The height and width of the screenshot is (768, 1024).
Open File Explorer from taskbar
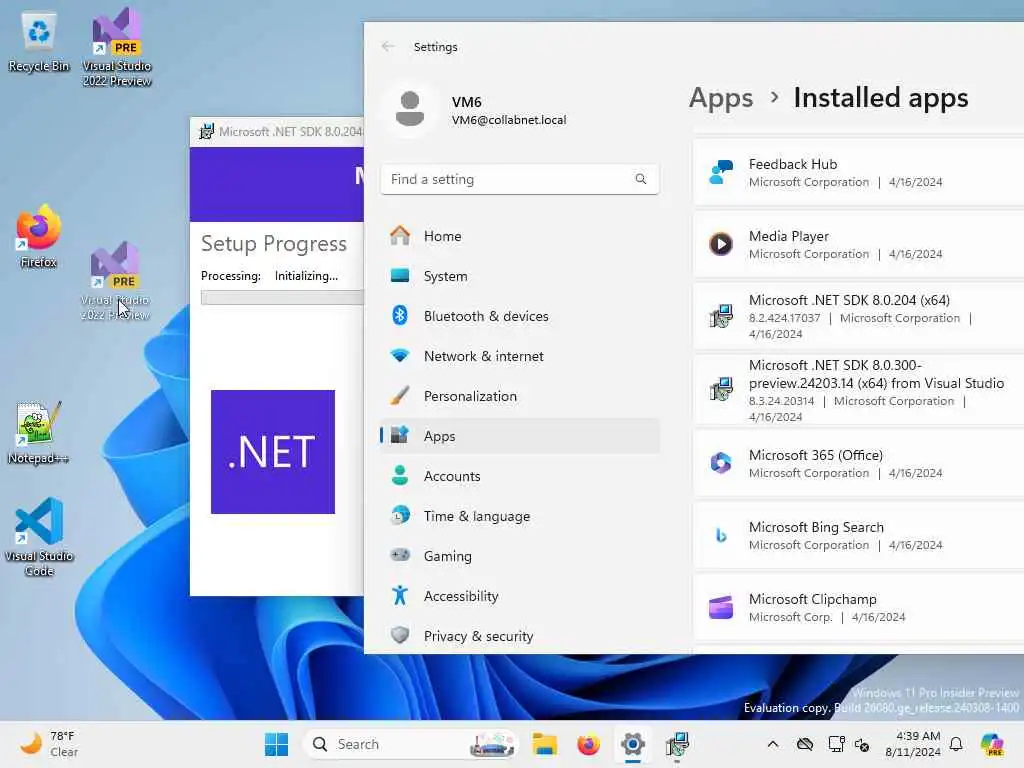coord(544,744)
